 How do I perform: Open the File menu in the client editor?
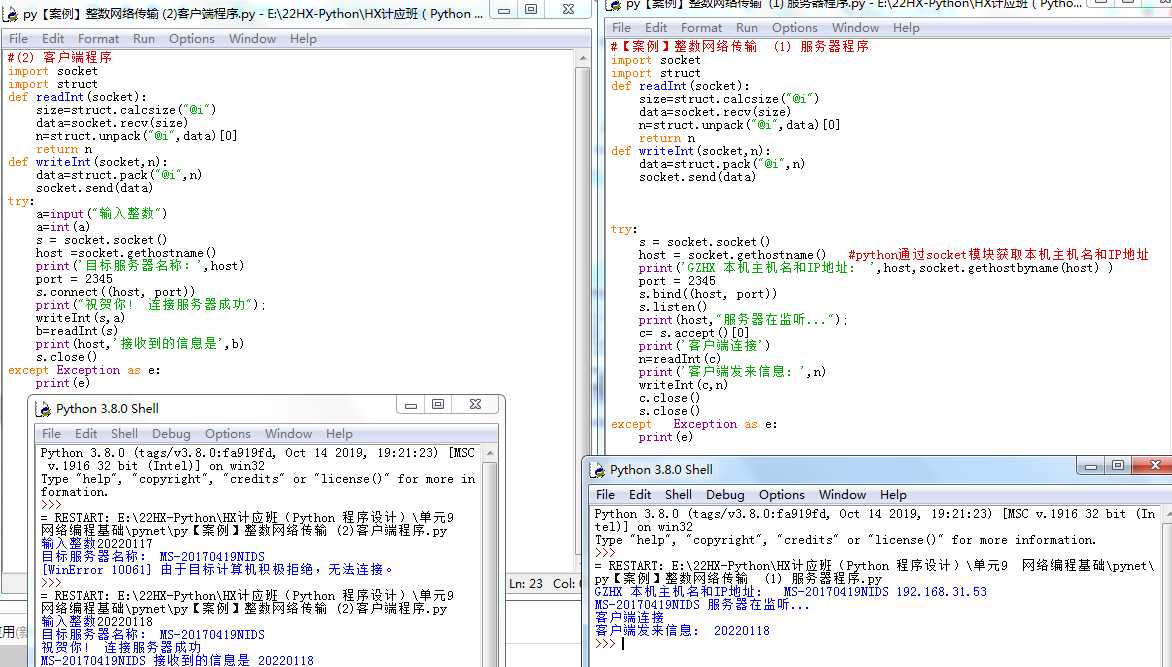coord(18,39)
